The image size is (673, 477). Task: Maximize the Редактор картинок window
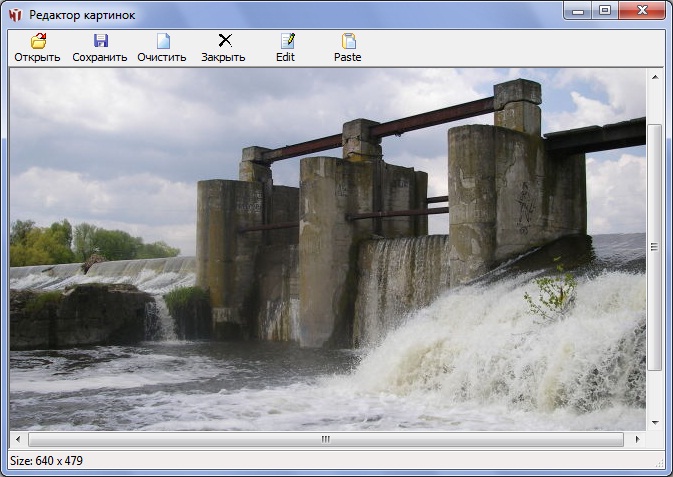pos(604,11)
